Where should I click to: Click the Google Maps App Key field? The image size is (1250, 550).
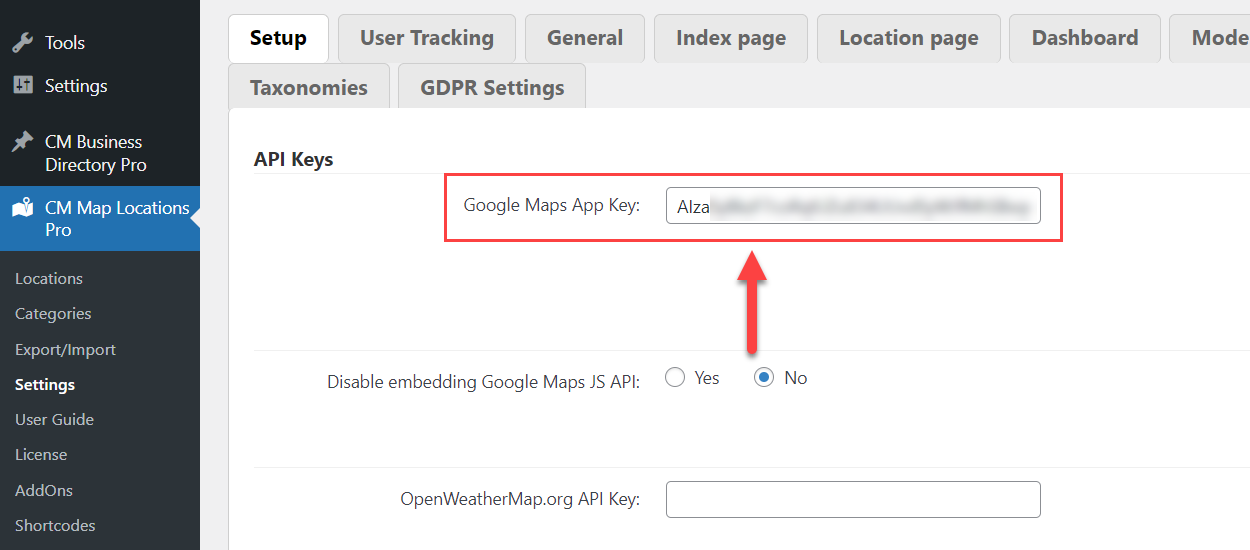(853, 207)
